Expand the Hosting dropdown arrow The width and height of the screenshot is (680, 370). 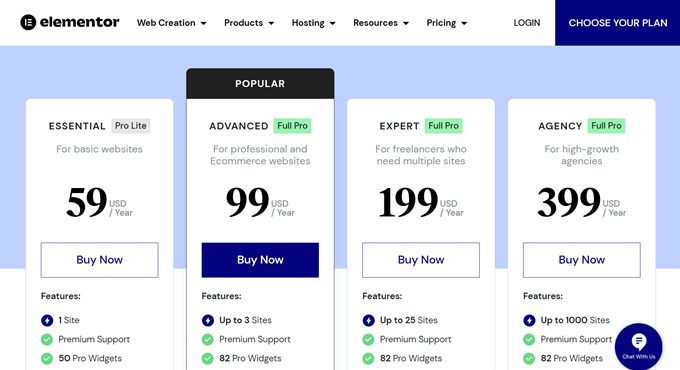(333, 23)
